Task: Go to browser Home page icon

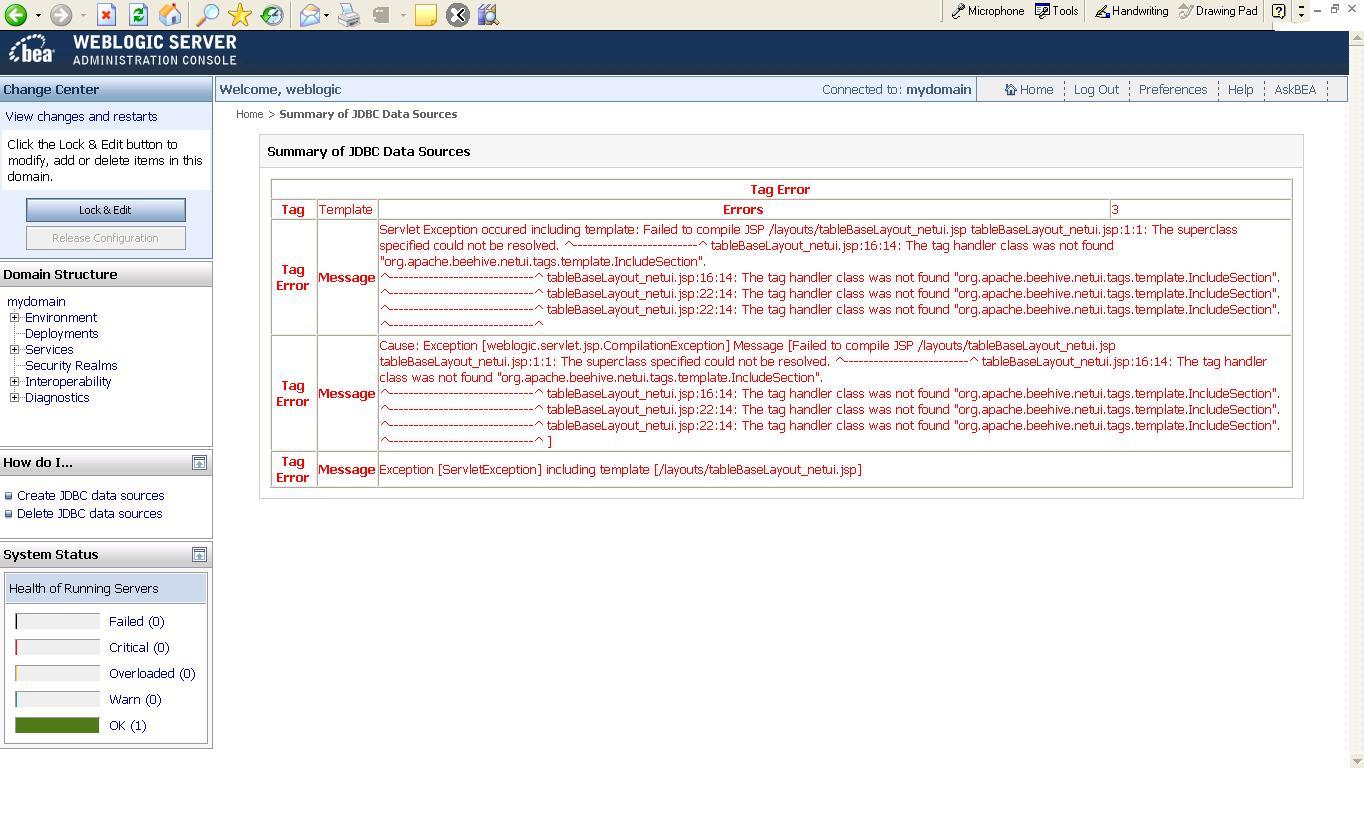Action: coord(170,15)
